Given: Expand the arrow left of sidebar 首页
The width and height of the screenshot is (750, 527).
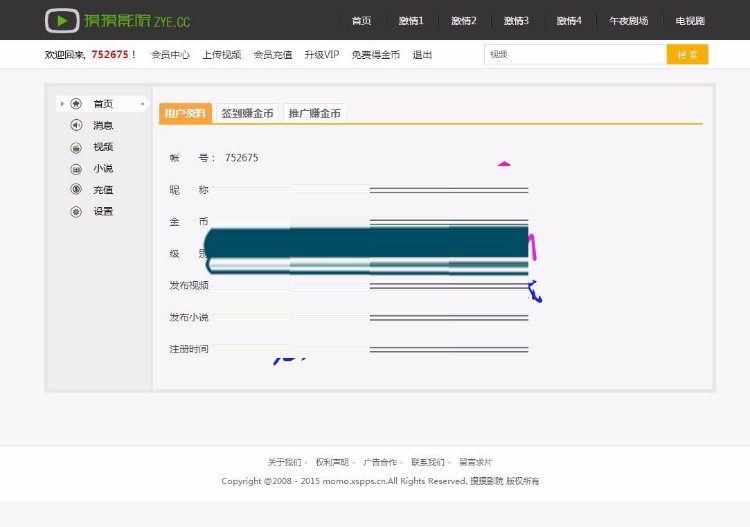Looking at the screenshot, I should 61,104.
